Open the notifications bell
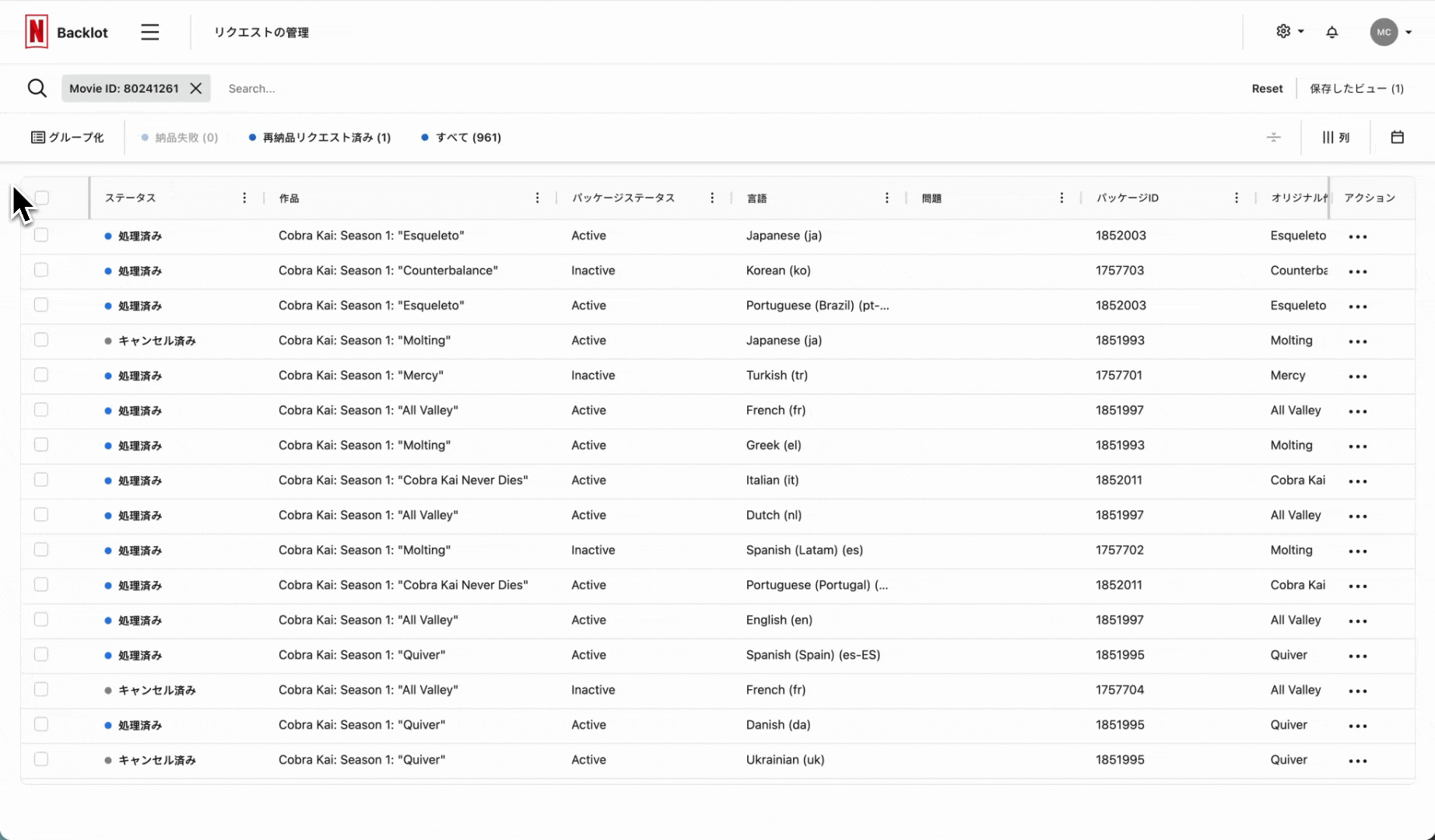 click(1331, 32)
